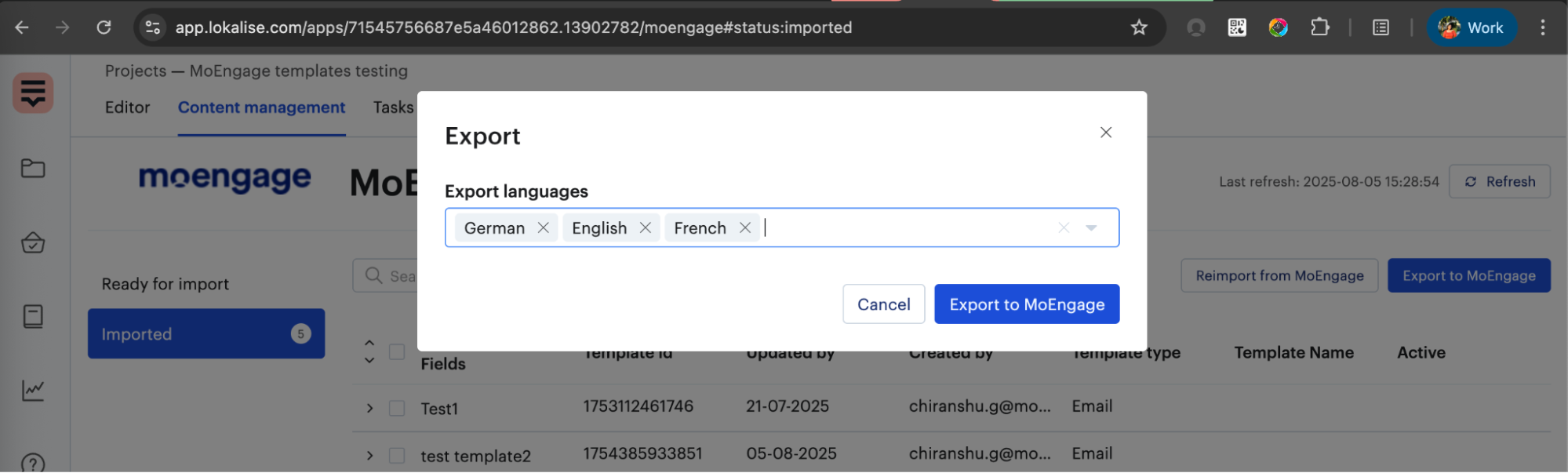Confirm Export to MoEngage in dialog
The image size is (1568, 473).
pos(1027,304)
